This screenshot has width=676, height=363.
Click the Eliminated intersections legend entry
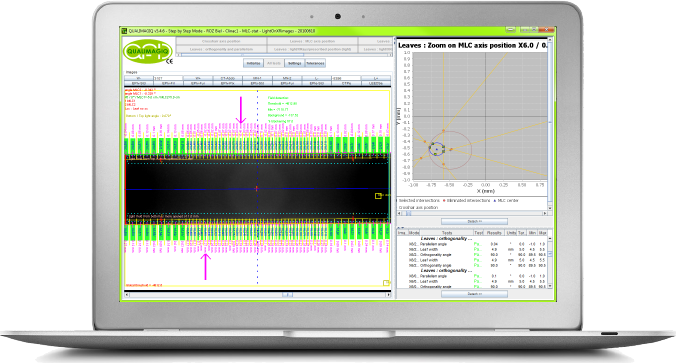coord(466,200)
